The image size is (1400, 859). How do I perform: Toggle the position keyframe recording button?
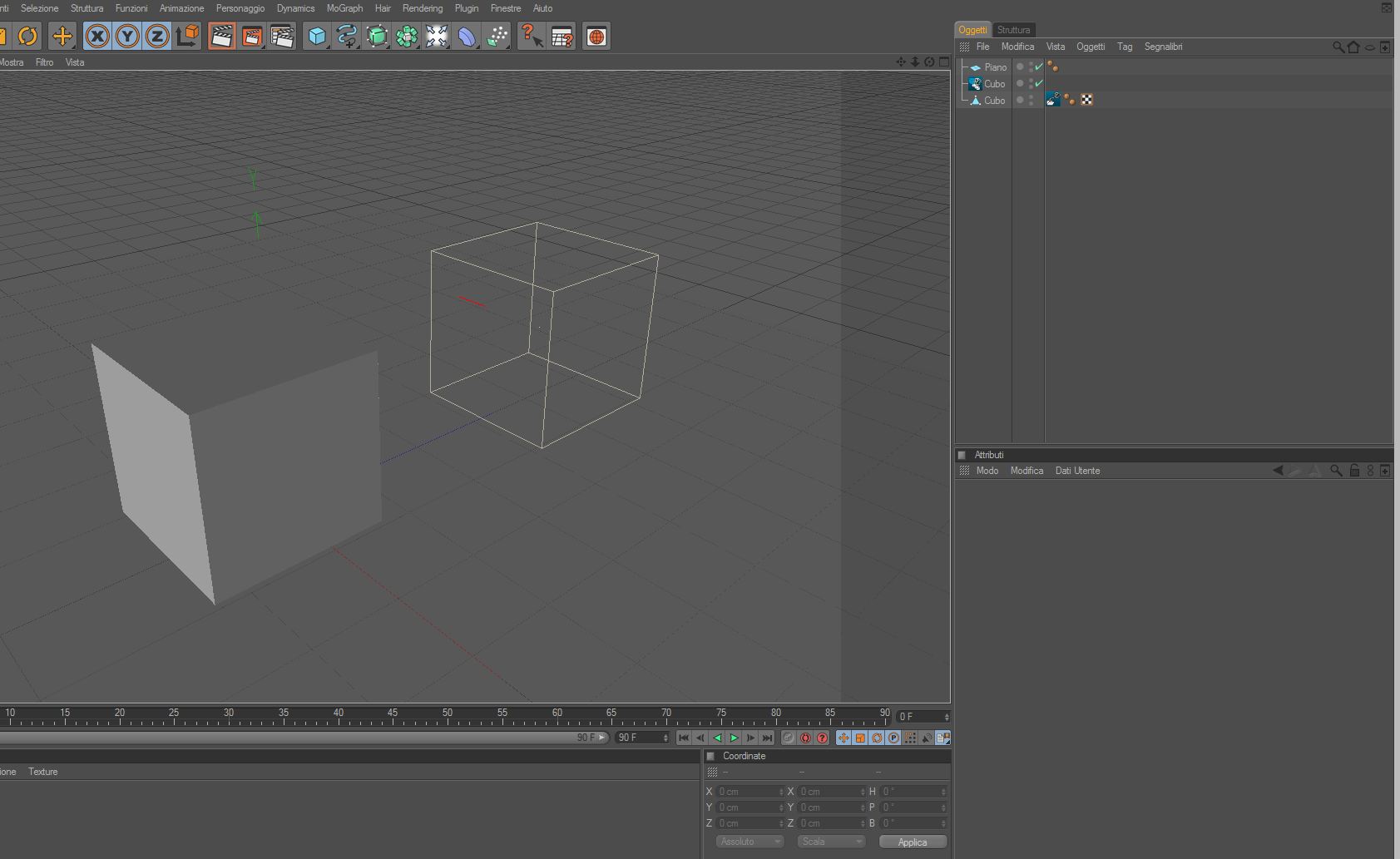point(843,738)
